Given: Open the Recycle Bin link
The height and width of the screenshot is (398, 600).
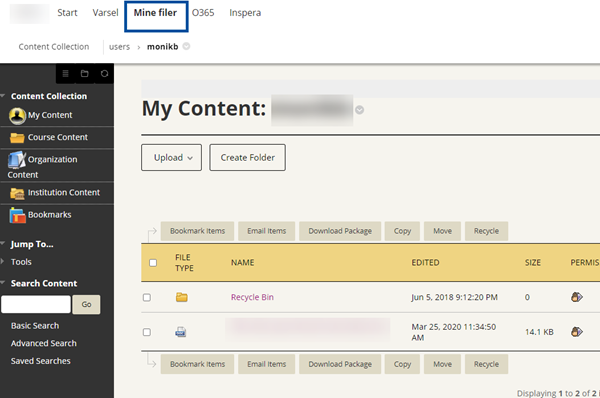Looking at the screenshot, I should 252,297.
